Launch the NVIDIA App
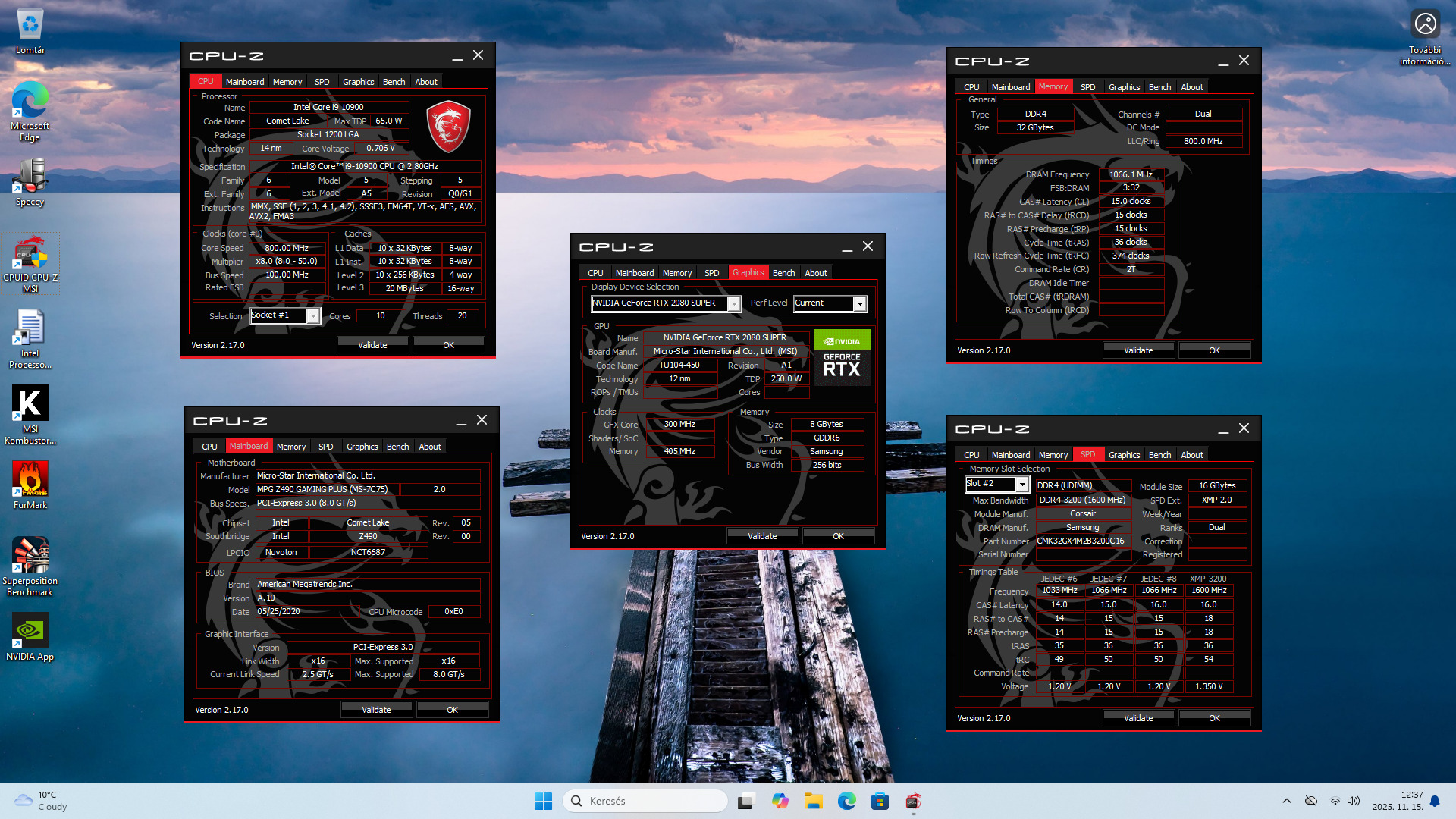 coord(30,637)
